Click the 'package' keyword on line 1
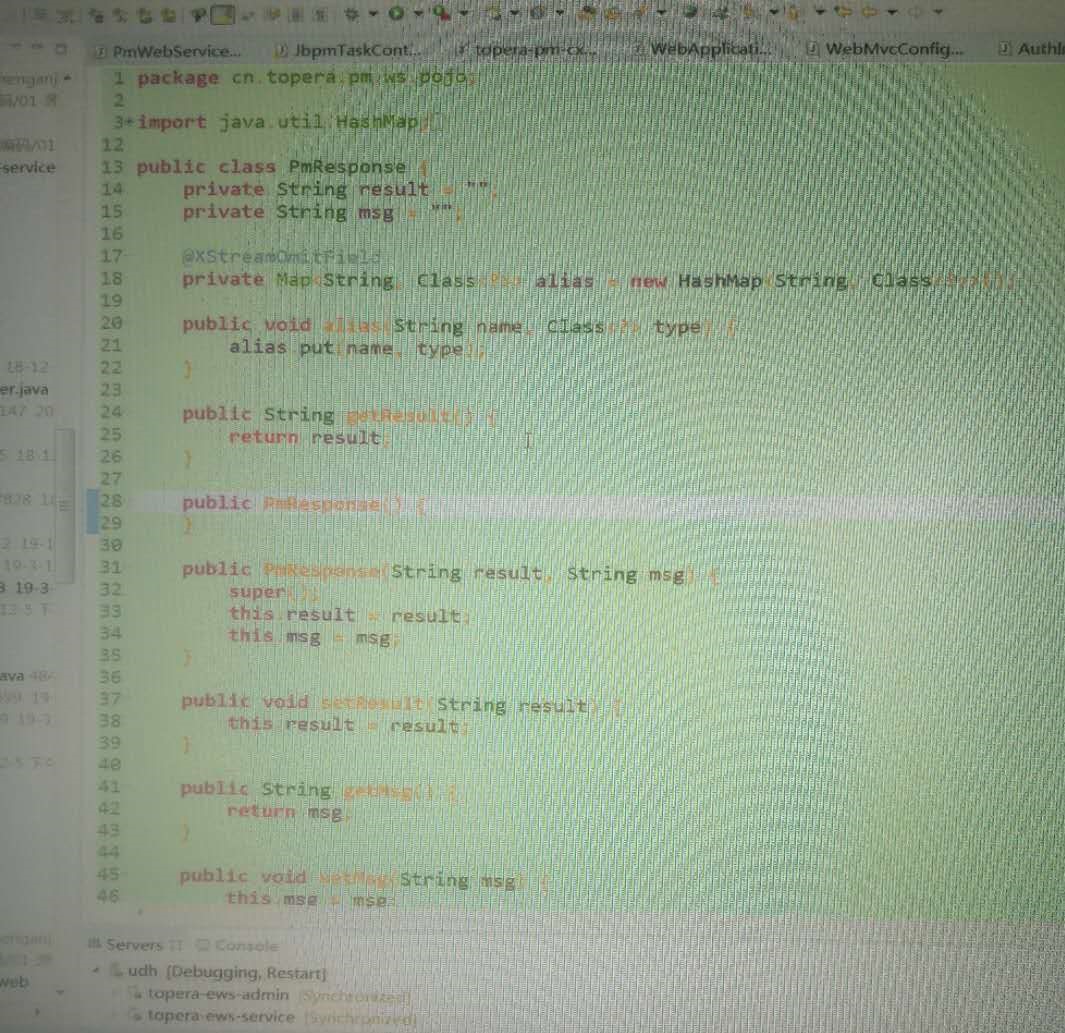The height and width of the screenshot is (1033, 1065). pos(178,78)
